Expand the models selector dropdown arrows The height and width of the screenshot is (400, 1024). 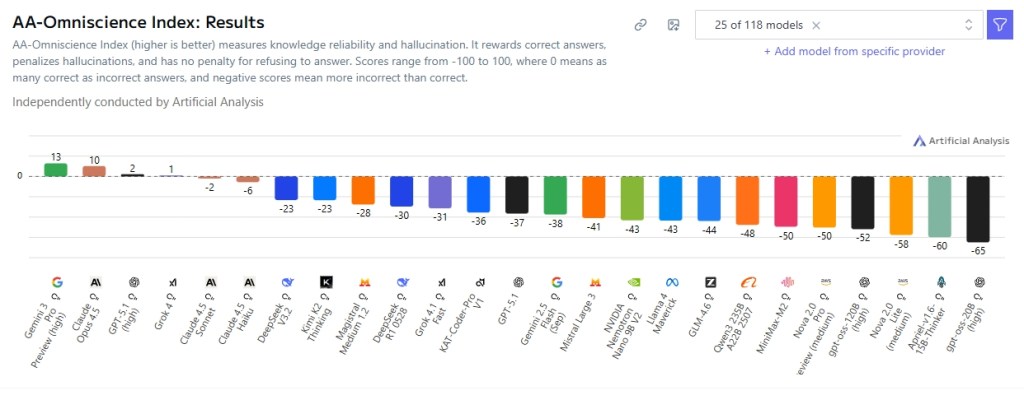(968, 25)
